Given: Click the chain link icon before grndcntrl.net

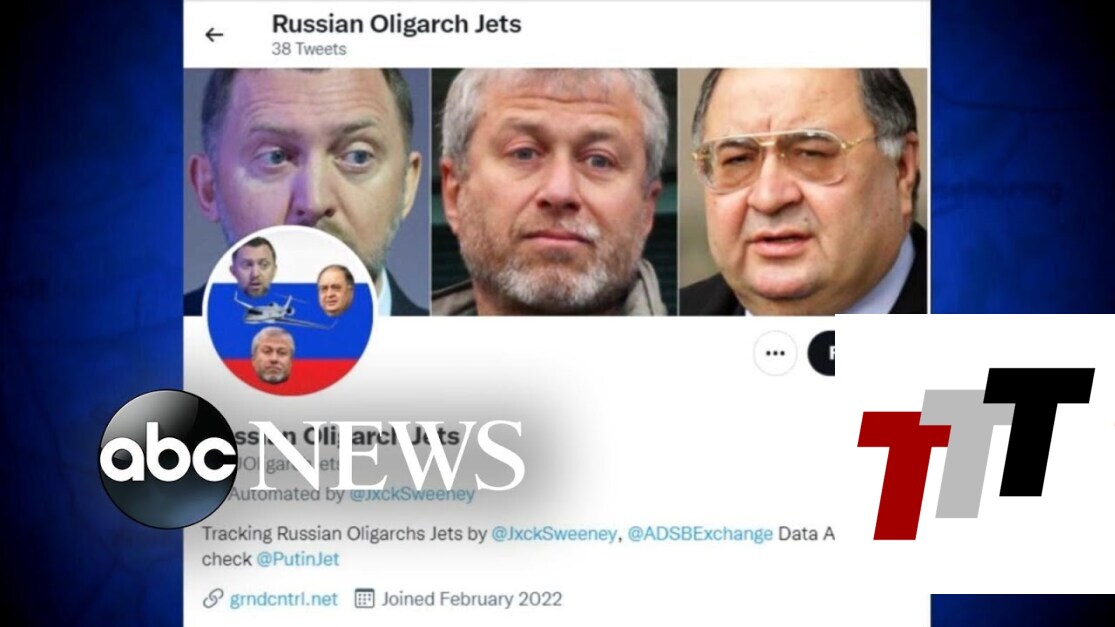Looking at the screenshot, I should pos(213,599).
